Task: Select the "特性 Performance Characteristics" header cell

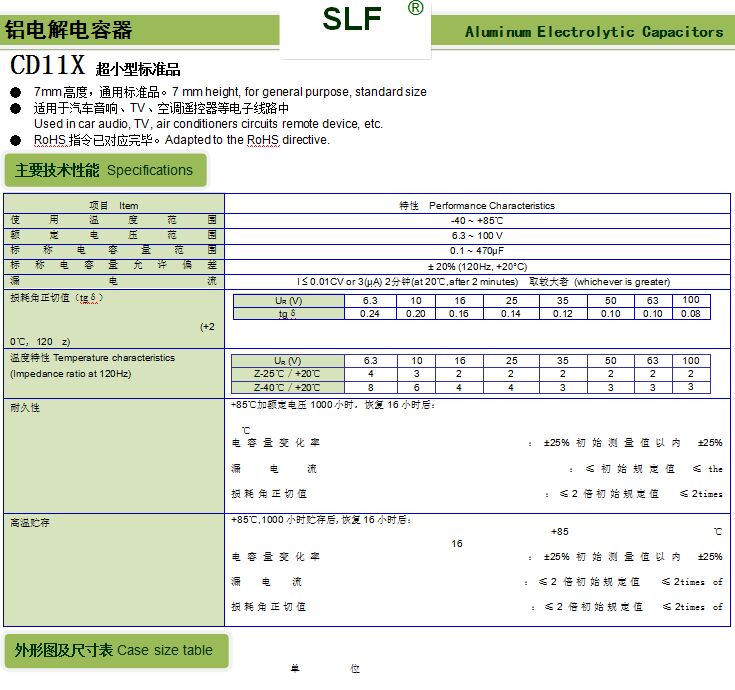Action: pyautogui.click(x=477, y=205)
